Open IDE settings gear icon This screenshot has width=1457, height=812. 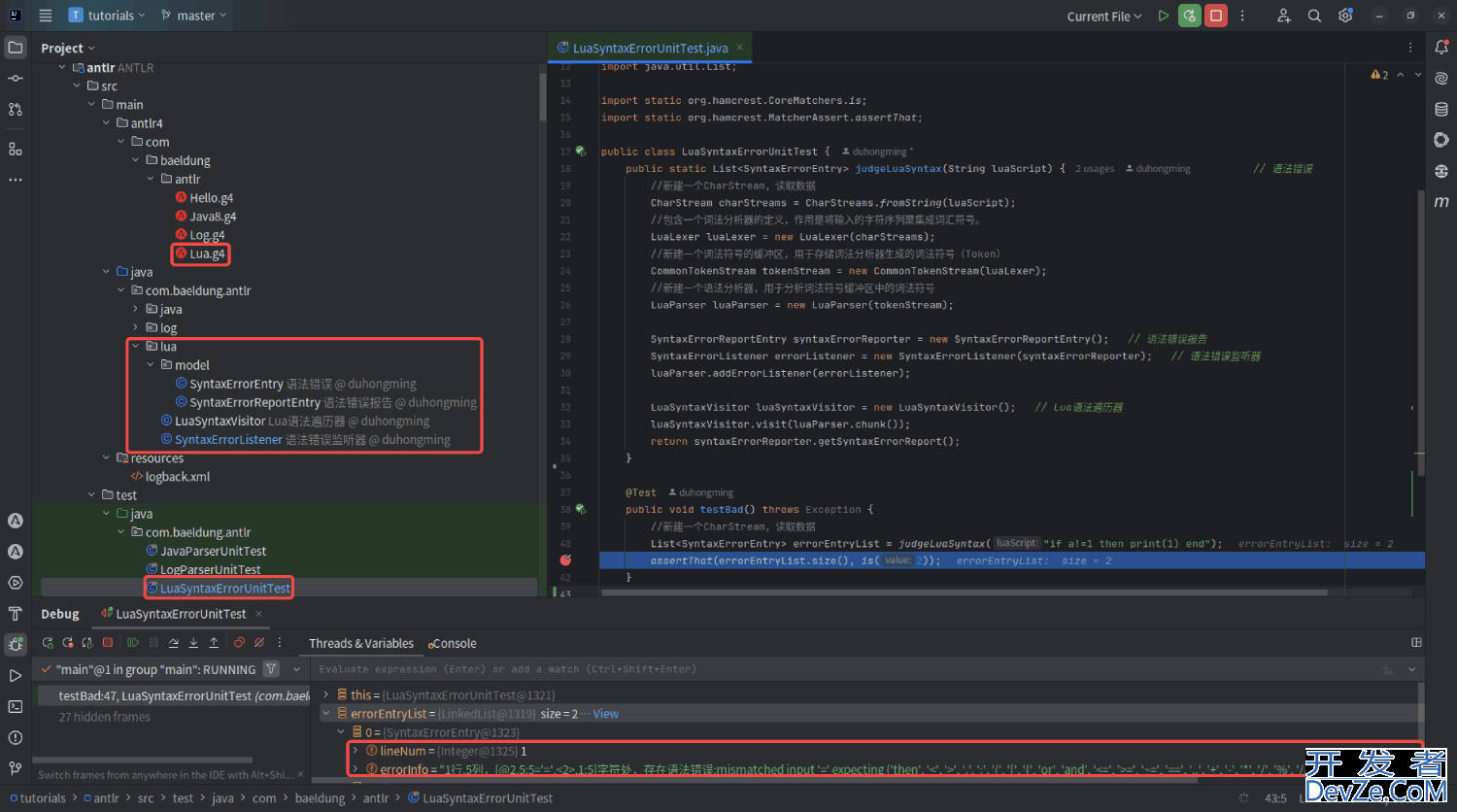click(x=1345, y=16)
